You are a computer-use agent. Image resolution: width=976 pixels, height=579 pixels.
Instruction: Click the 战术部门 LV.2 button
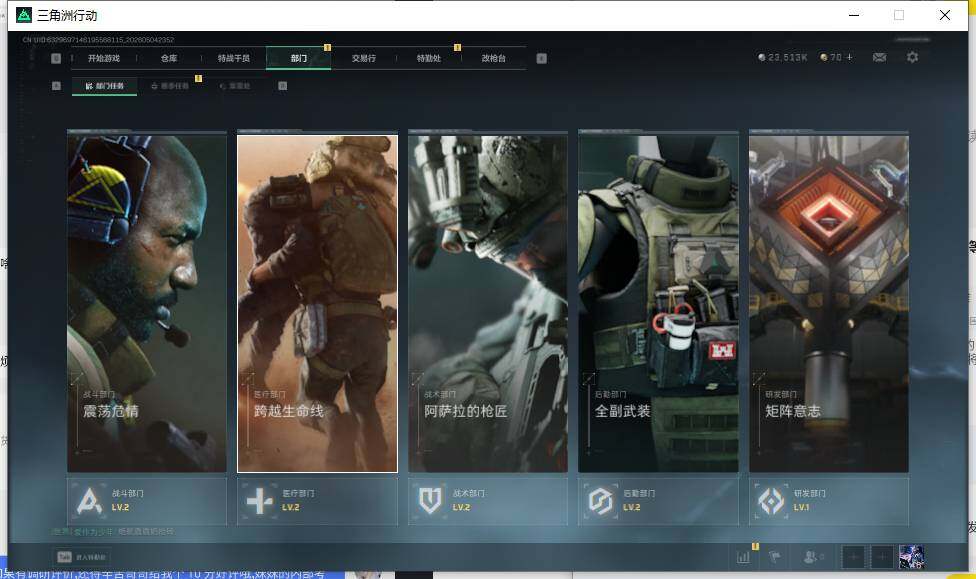[x=488, y=501]
